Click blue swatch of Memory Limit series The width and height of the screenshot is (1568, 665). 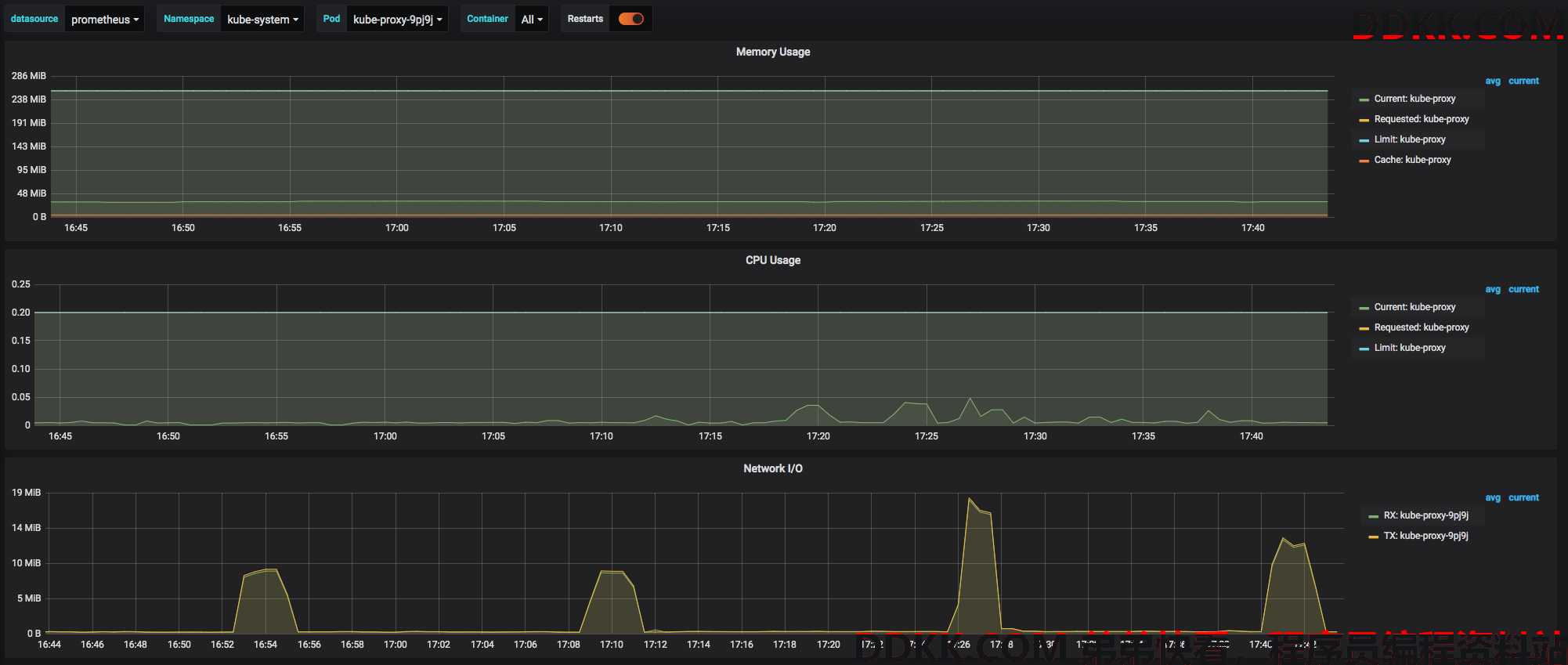tap(1364, 140)
